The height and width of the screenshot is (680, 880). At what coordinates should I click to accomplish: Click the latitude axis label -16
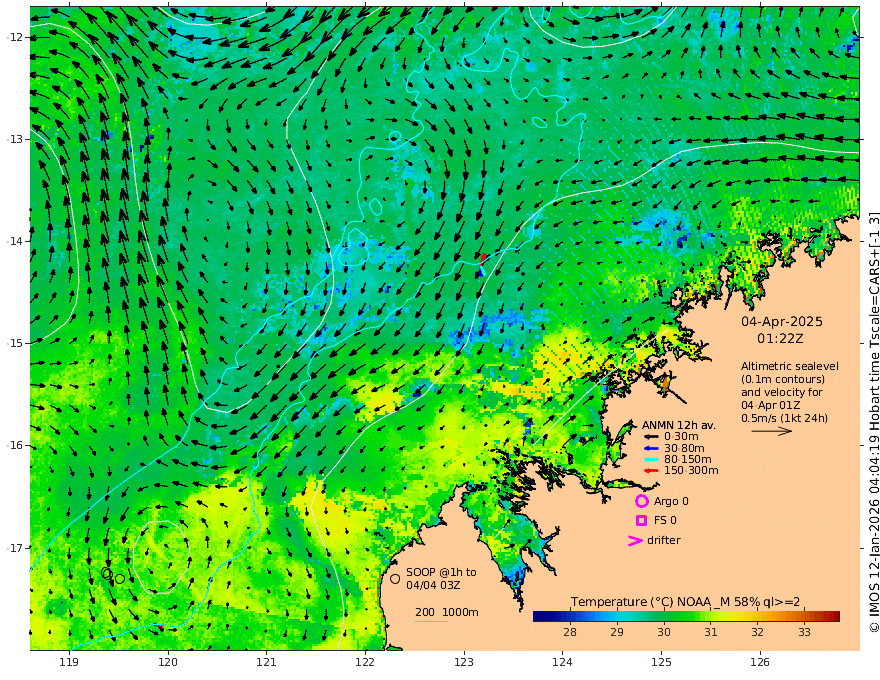(15, 445)
